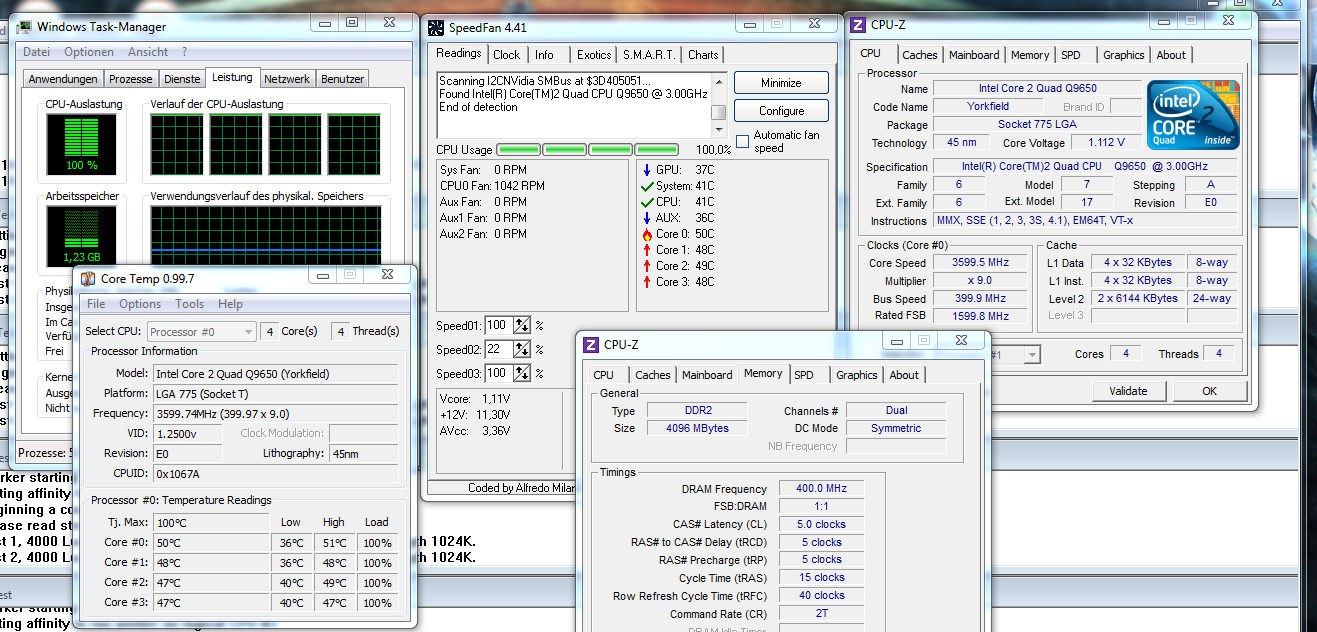Click the Core Temp title bar icon
The image size is (1317, 632).
point(88,278)
